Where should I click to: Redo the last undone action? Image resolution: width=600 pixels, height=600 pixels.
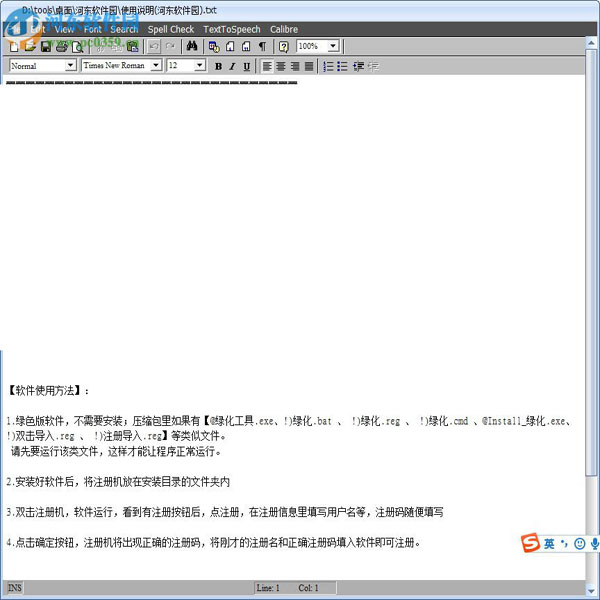click(170, 47)
